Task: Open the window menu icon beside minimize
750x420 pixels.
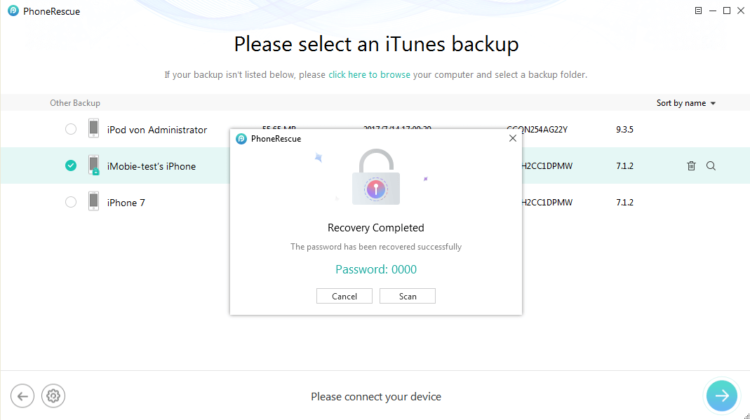Action: click(698, 11)
